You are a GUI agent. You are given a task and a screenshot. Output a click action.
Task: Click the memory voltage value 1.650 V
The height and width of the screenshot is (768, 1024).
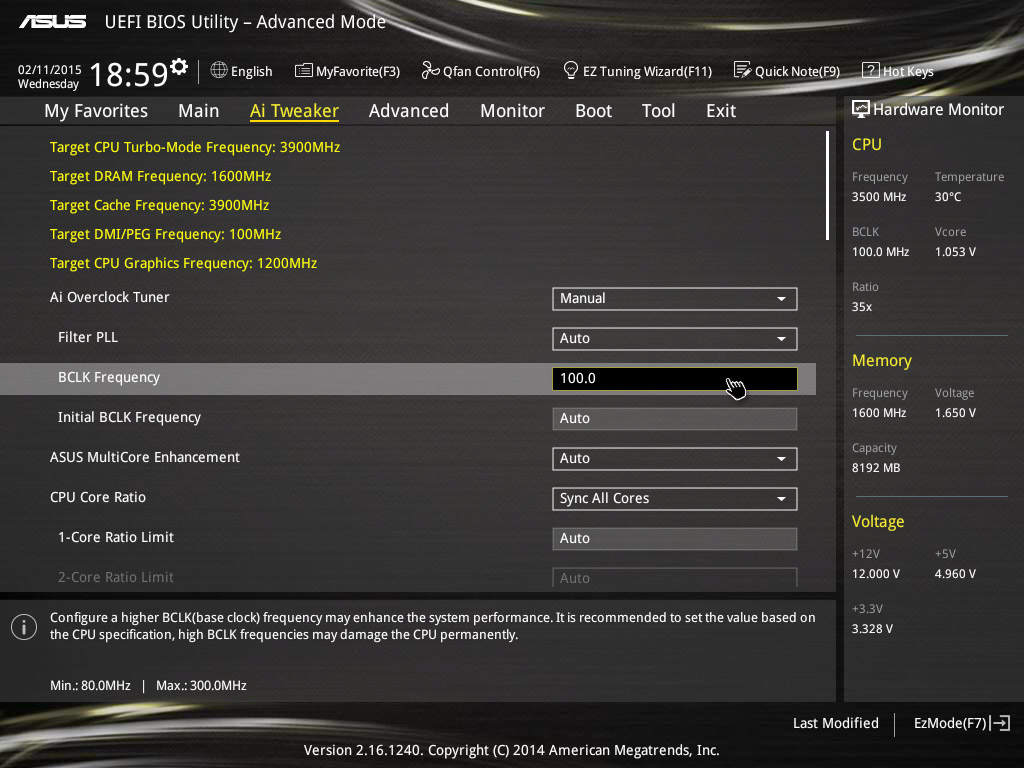[x=955, y=413]
